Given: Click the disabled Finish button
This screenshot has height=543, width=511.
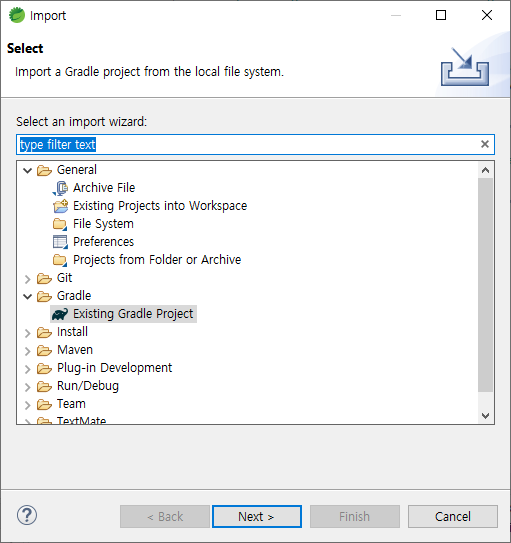Looking at the screenshot, I should 355,516.
